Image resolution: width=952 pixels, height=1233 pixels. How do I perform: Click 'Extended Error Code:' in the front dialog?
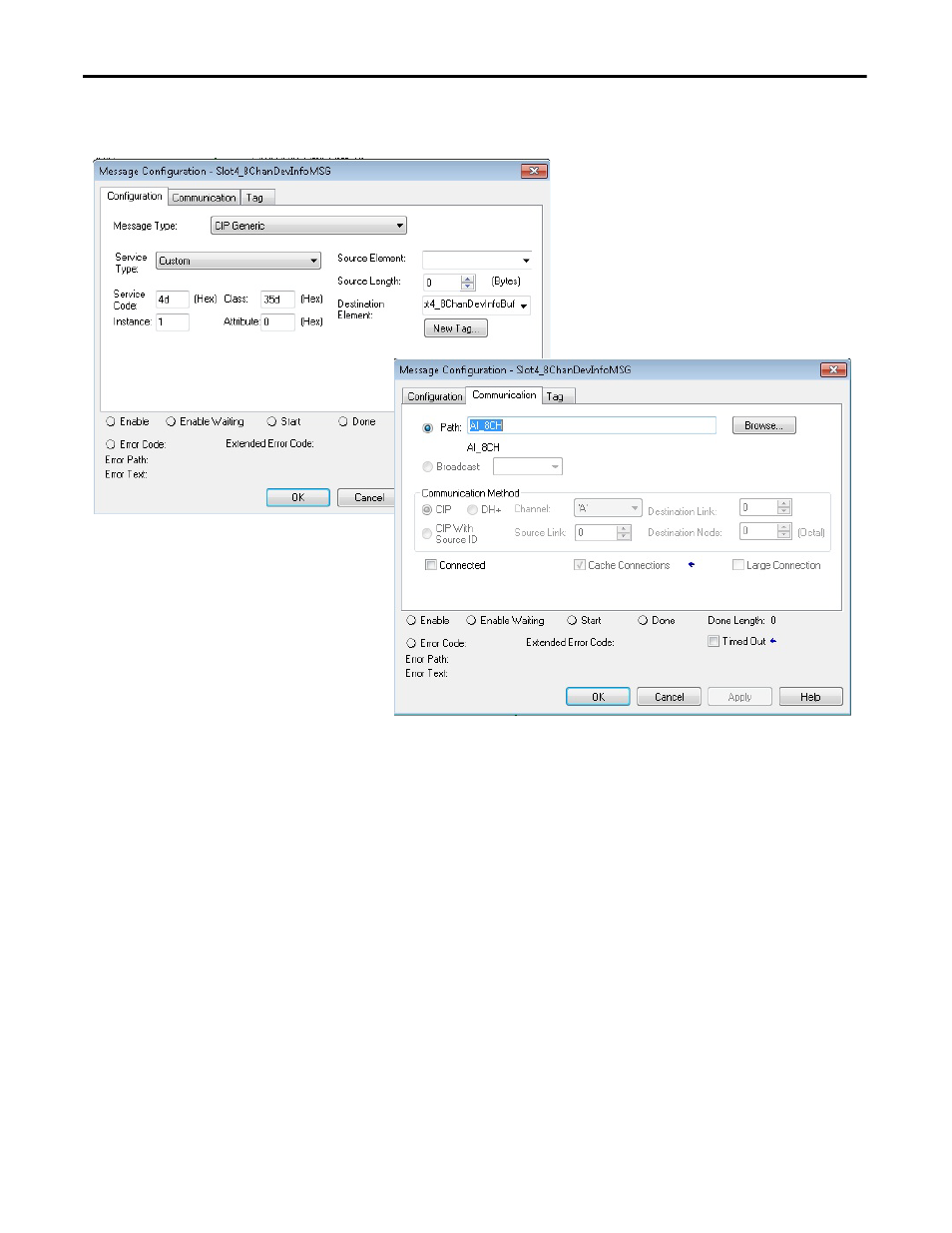click(x=570, y=642)
